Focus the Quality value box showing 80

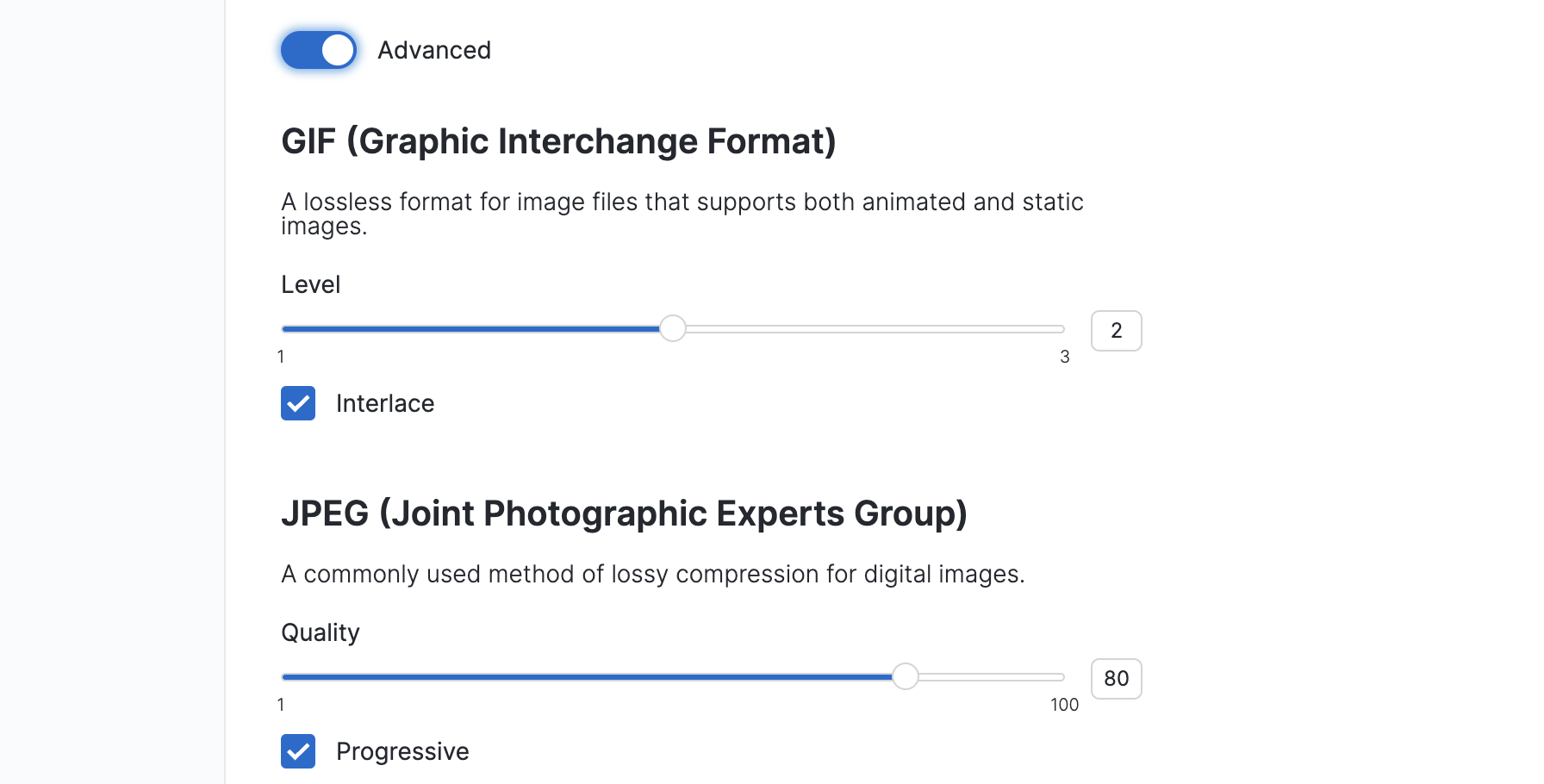1116,679
